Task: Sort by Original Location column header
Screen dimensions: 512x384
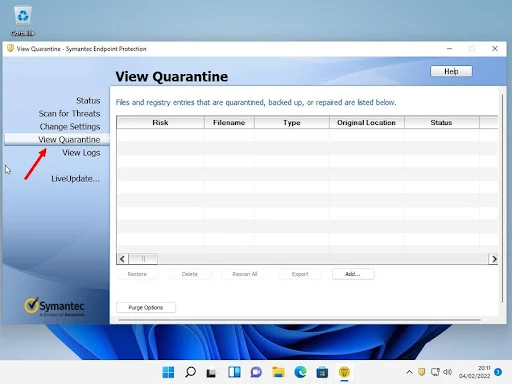Action: (x=366, y=123)
